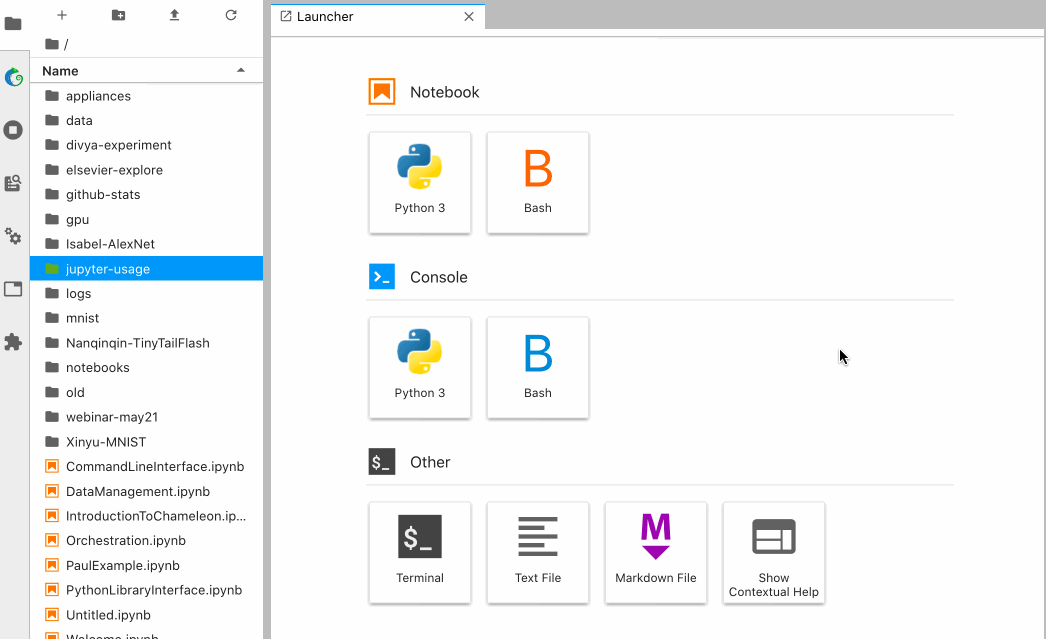The height and width of the screenshot is (639, 1046).
Task: Select the gpu folder
Action: [146, 219]
